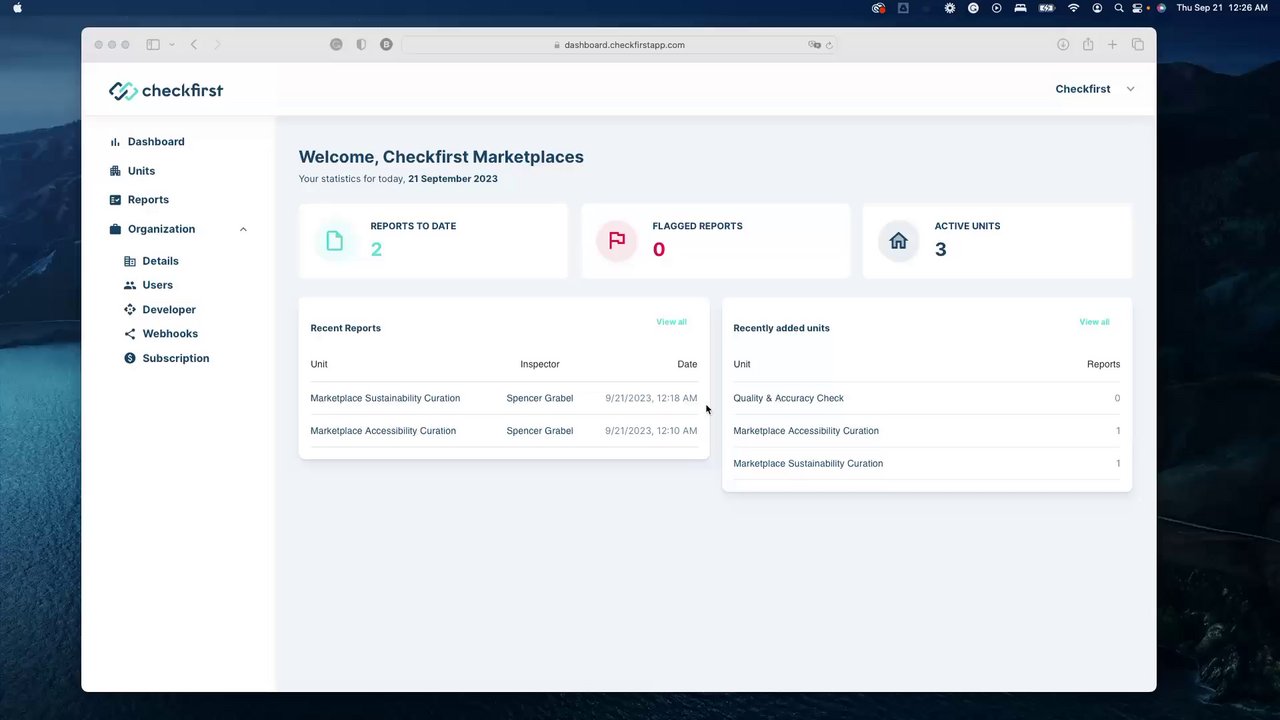Open Reports in the sidebar
The width and height of the screenshot is (1280, 720).
[x=148, y=200]
